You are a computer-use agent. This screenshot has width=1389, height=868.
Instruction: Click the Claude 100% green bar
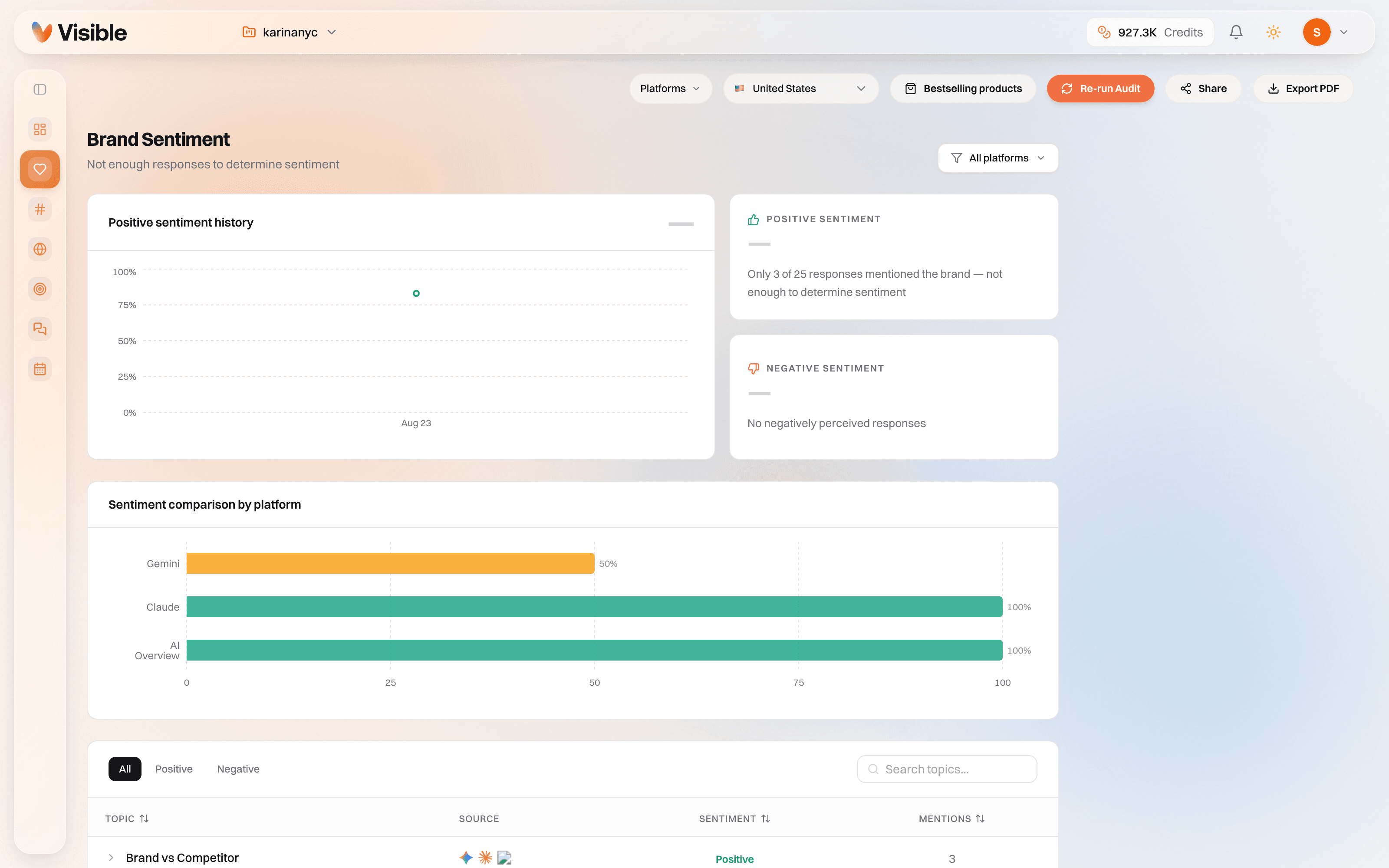point(594,607)
